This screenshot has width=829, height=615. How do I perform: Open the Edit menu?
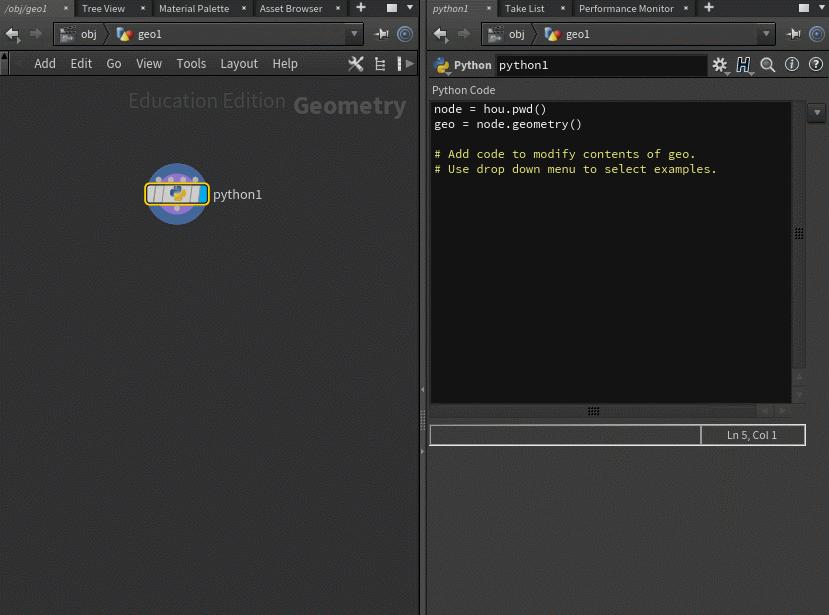point(81,63)
